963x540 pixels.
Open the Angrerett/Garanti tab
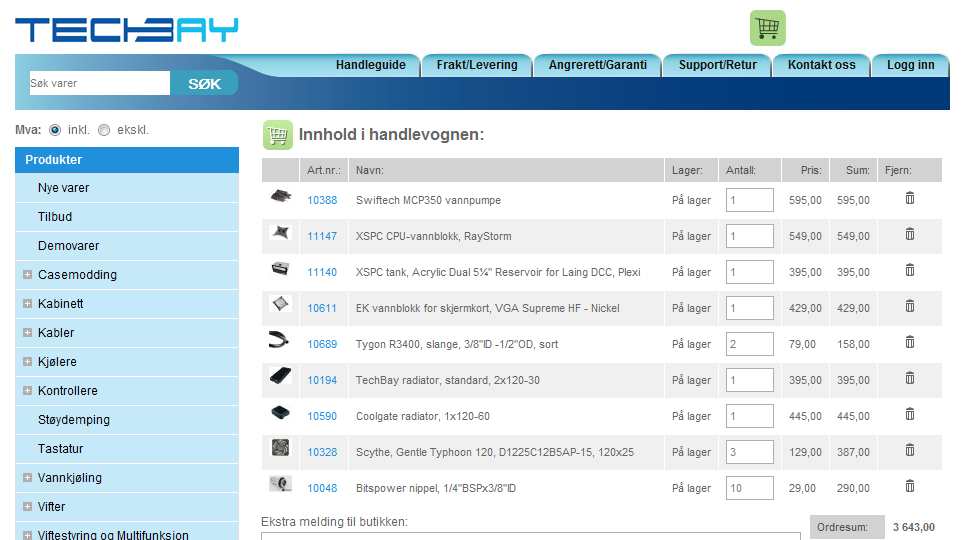[x=598, y=65]
